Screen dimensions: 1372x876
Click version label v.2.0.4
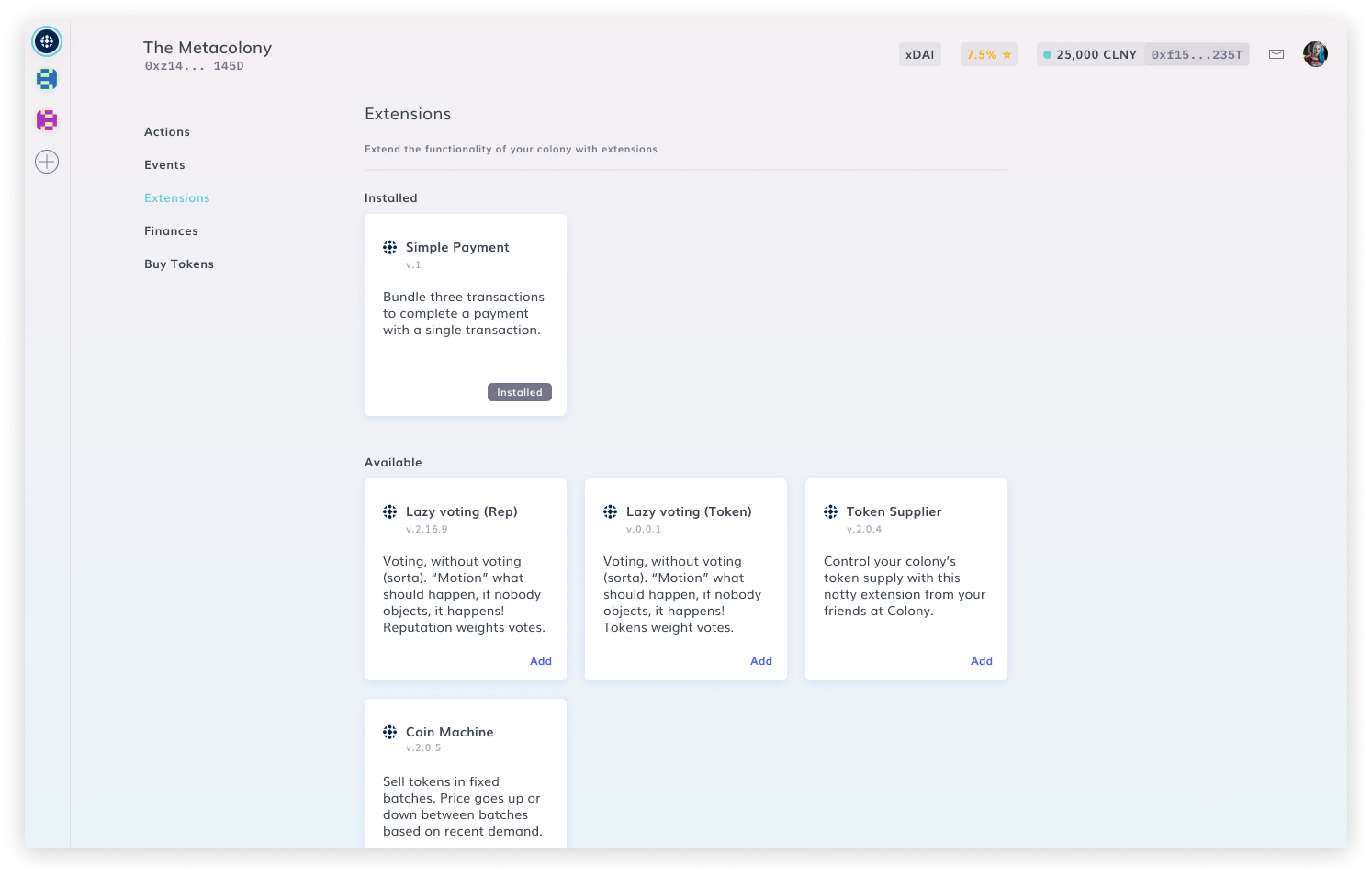click(864, 529)
